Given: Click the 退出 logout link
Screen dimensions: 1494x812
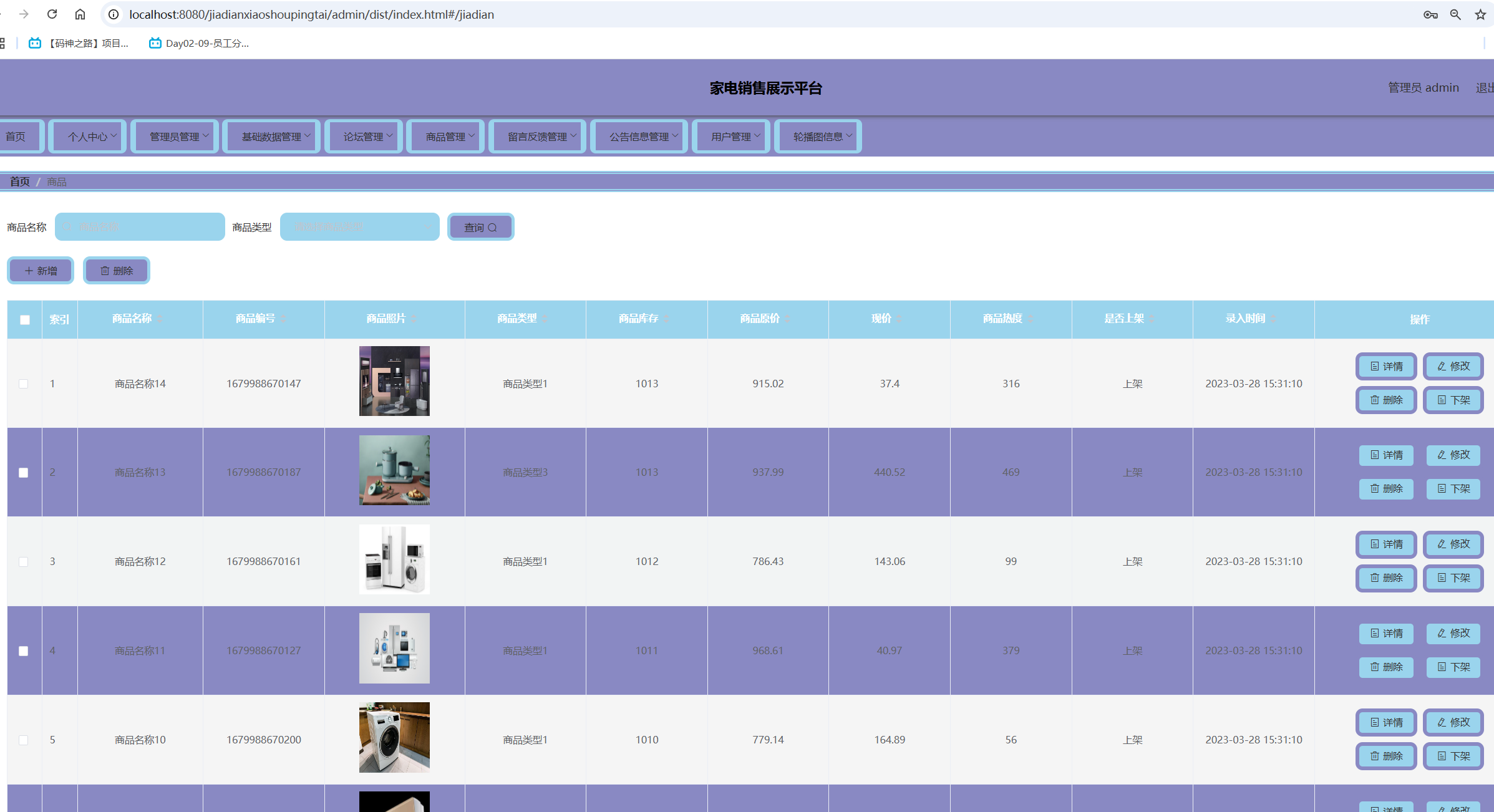Looking at the screenshot, I should pos(1485,88).
